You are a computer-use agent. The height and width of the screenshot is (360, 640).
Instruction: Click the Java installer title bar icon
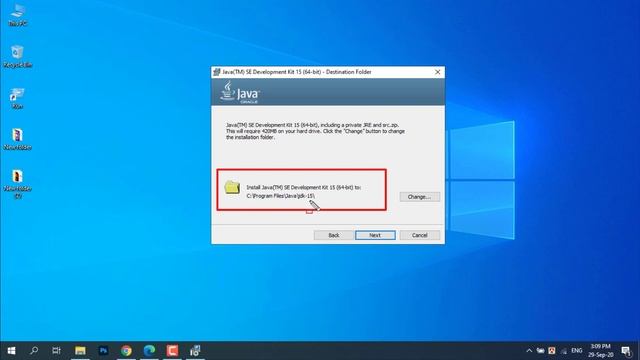coord(217,72)
